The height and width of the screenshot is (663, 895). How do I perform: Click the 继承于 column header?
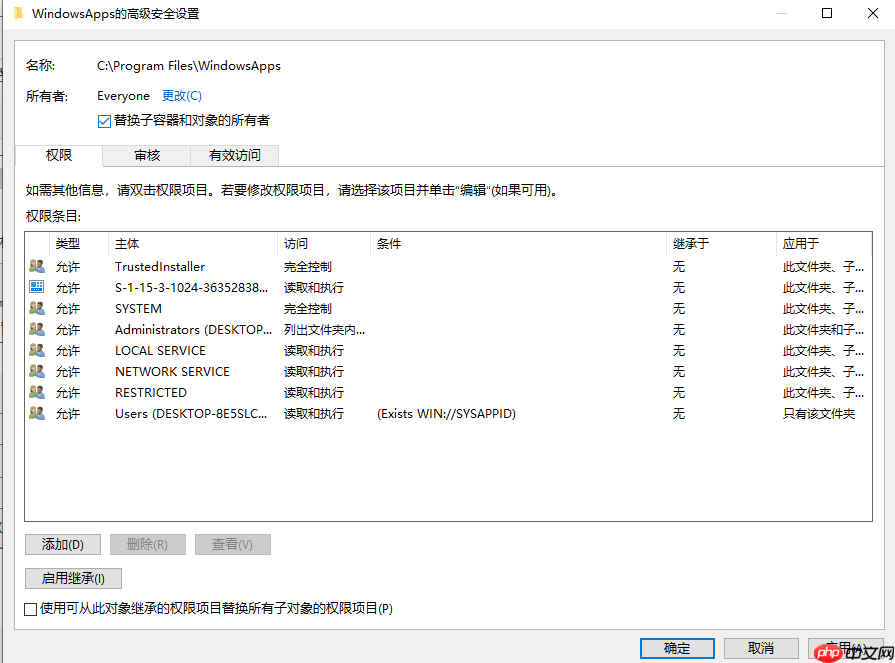point(721,244)
